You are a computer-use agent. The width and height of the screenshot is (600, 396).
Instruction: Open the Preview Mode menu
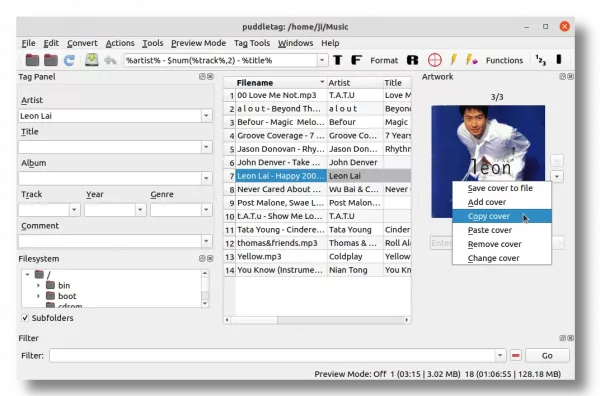(x=198, y=43)
